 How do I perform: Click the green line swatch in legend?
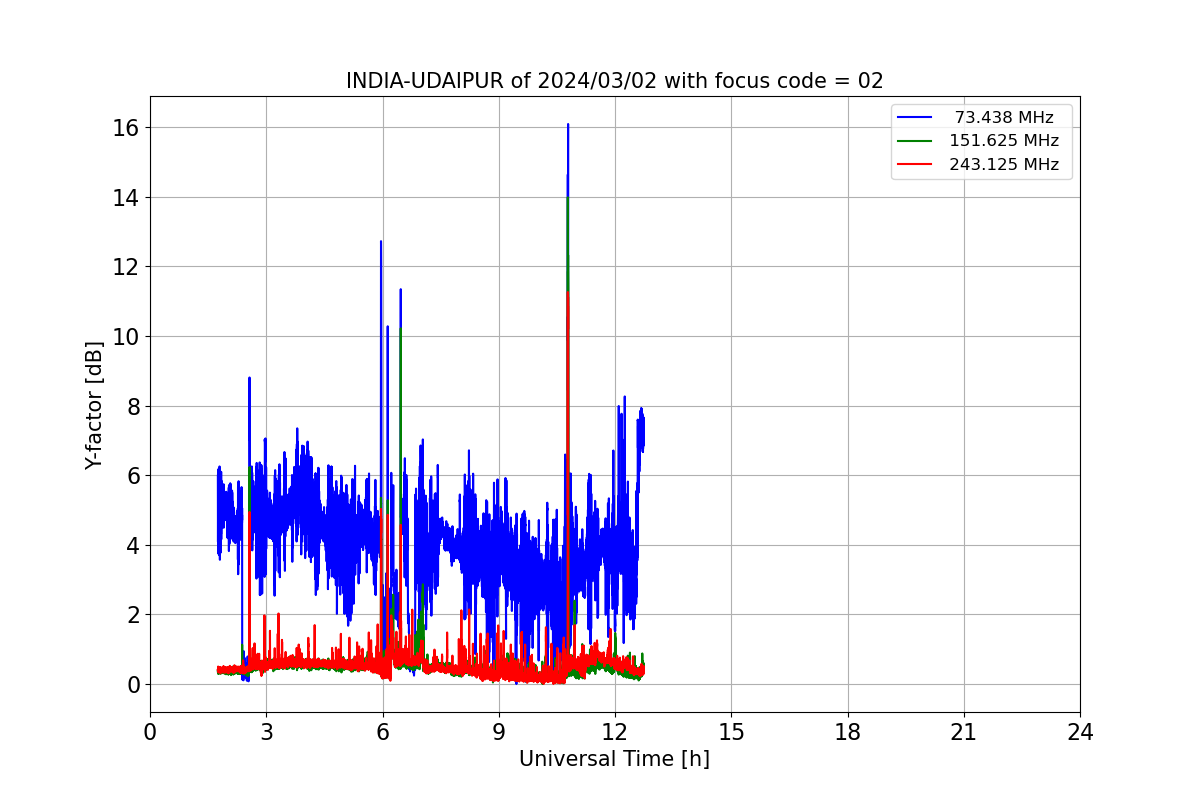click(915, 141)
